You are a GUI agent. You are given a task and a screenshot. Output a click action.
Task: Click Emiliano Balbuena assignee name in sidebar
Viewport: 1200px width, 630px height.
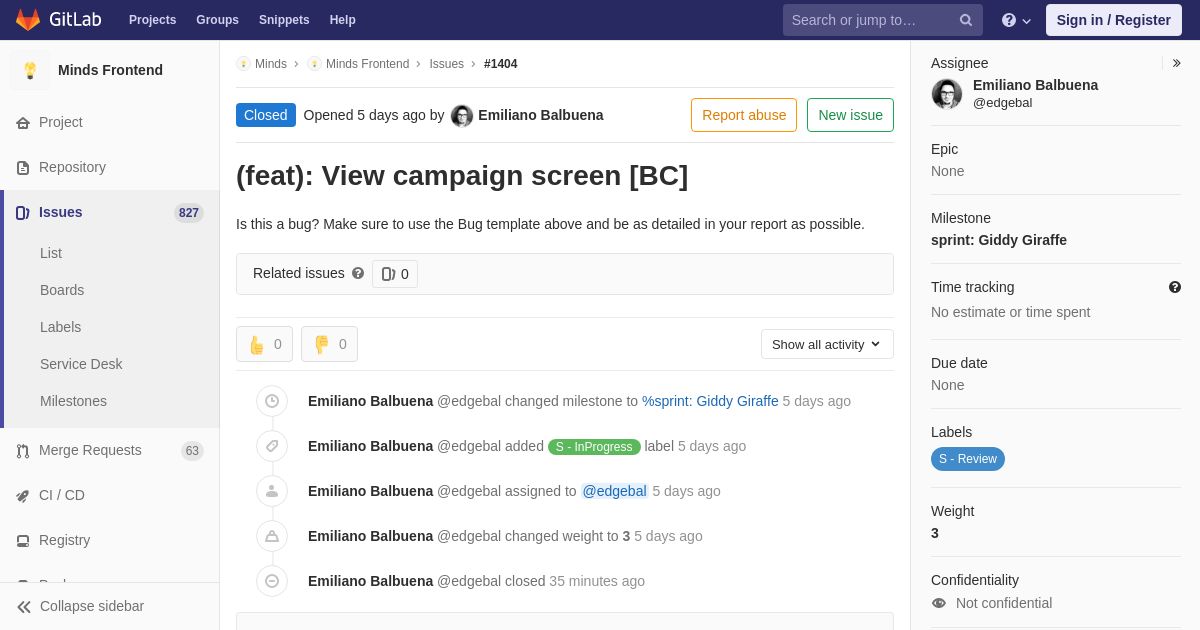[1035, 85]
